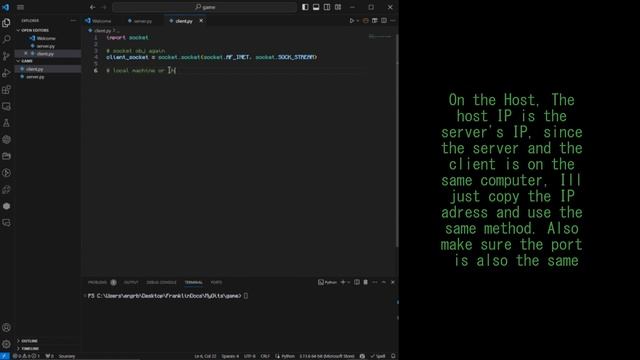
Task: Toggle the secondary side bar layout icon
Action: pos(327,7)
